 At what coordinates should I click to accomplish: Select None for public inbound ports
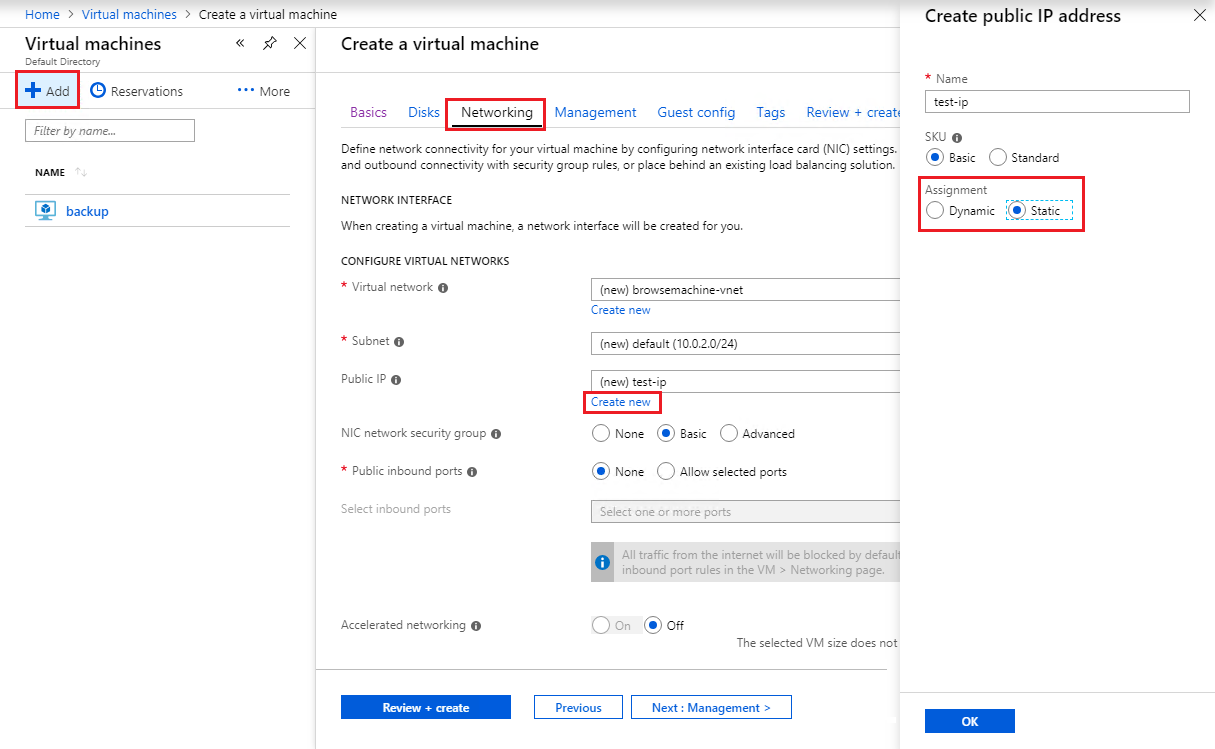tap(601, 471)
